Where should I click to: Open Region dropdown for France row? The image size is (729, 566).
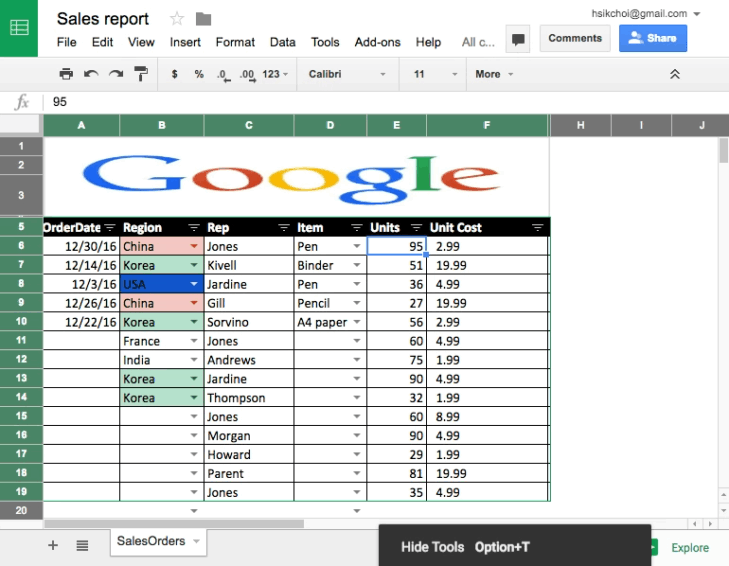194,341
